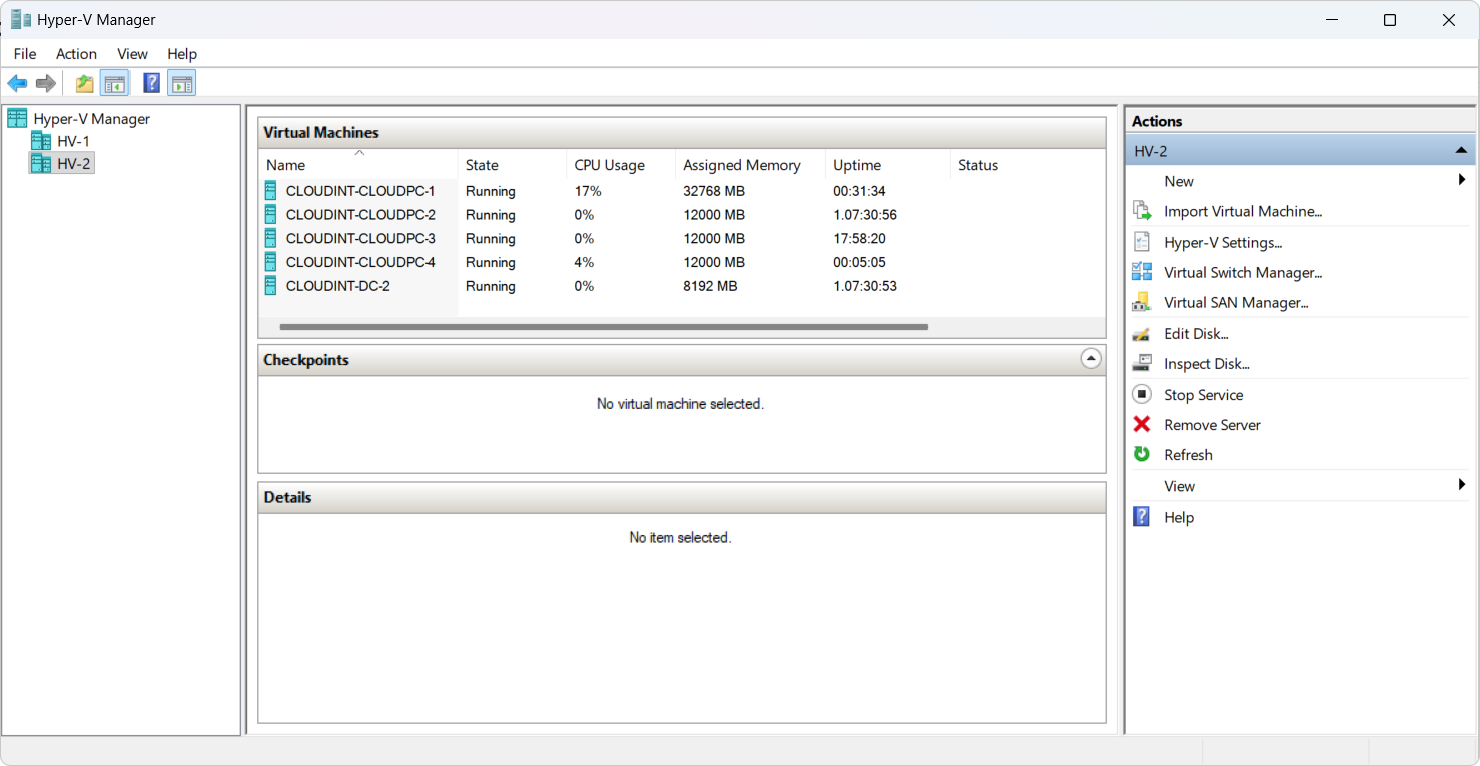Click the Forward arrow toolbar icon
Image resolution: width=1480 pixels, height=766 pixels.
(45, 83)
